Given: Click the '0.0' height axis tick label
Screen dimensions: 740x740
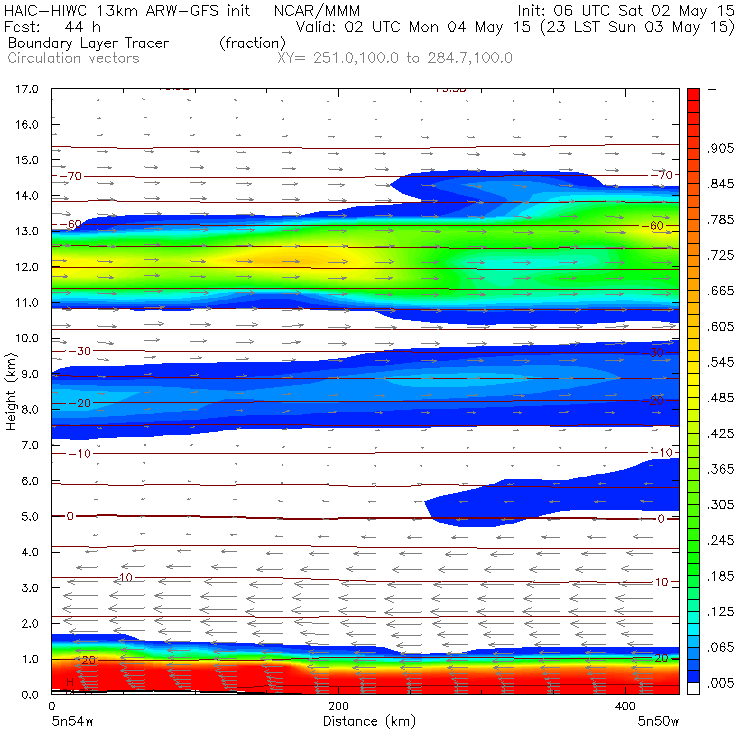Looking at the screenshot, I should (30, 695).
